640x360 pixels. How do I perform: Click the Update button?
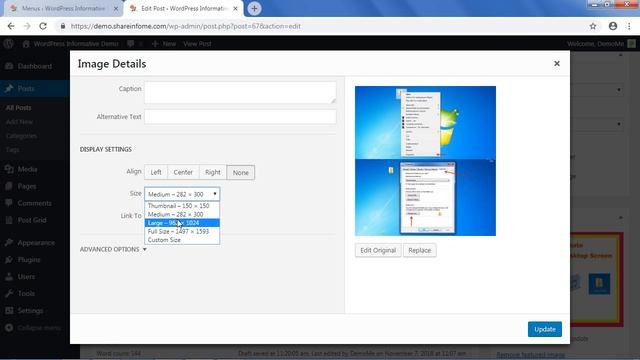(x=544, y=329)
